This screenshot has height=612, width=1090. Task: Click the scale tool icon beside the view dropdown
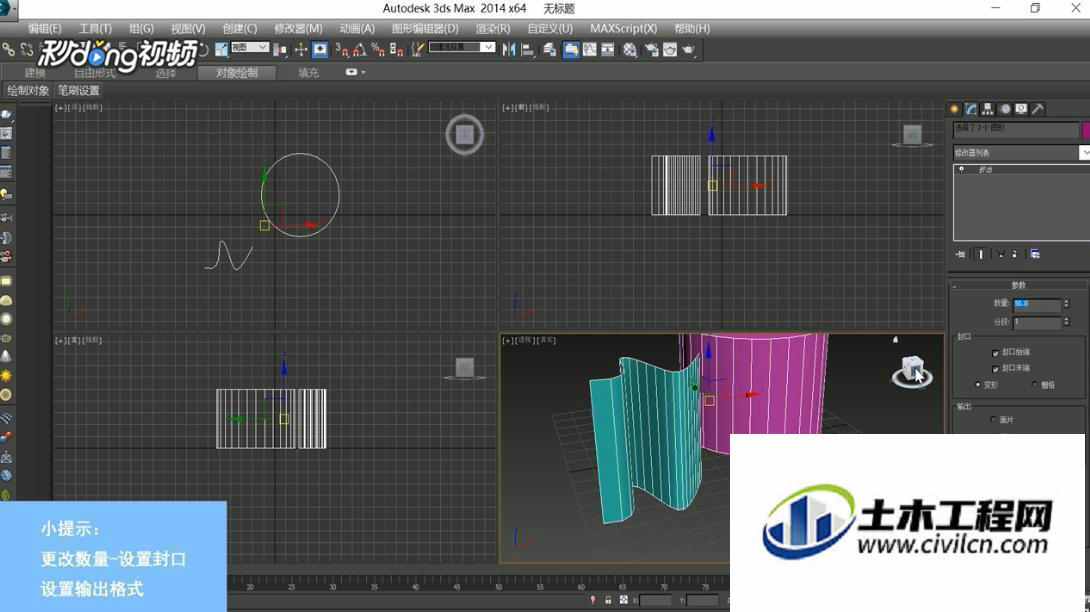tap(221, 49)
